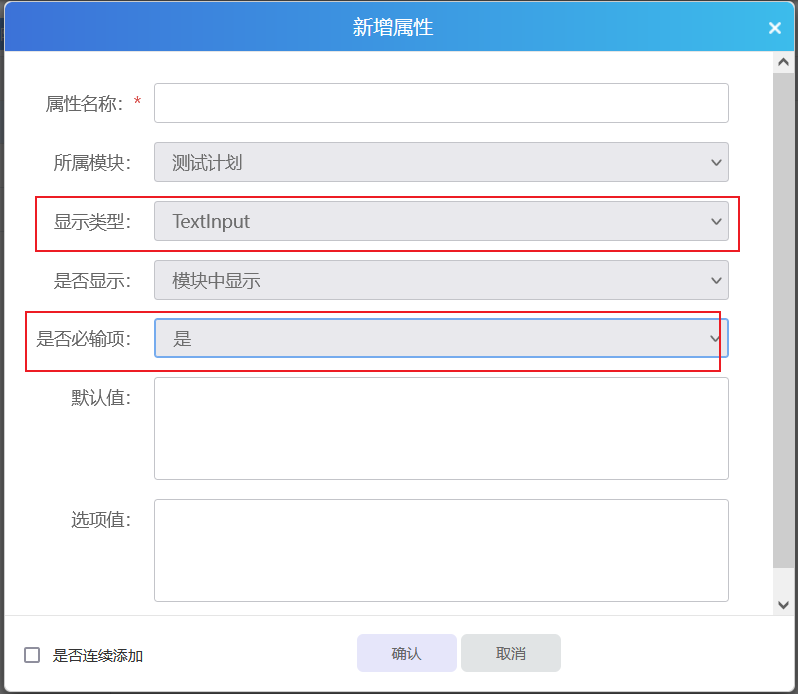Click the scrollbar up arrow

pos(784,62)
